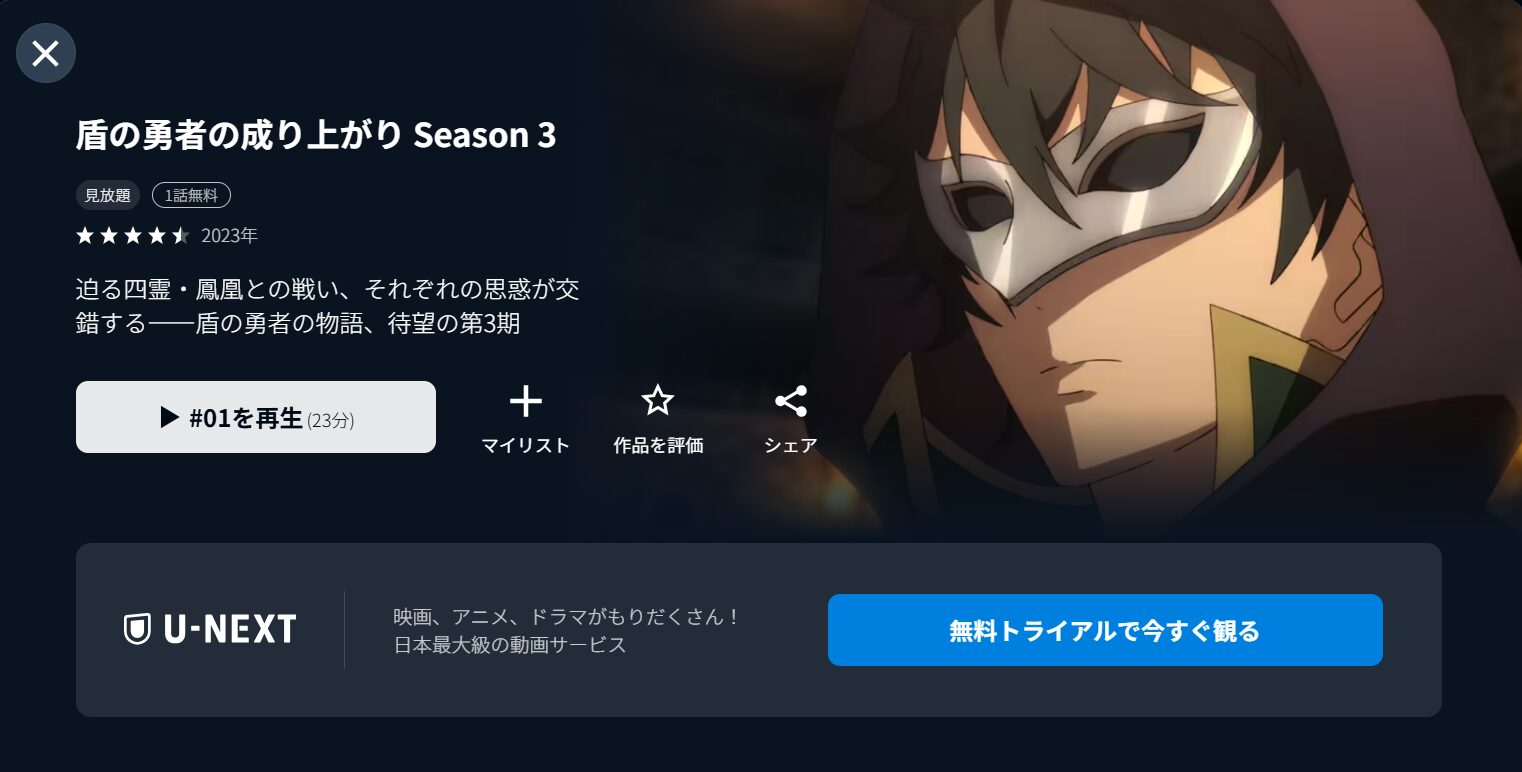The width and height of the screenshot is (1522, 772).
Task: Start the free trial with 無料トライアルで今すぐ観る
Action: (x=1105, y=630)
